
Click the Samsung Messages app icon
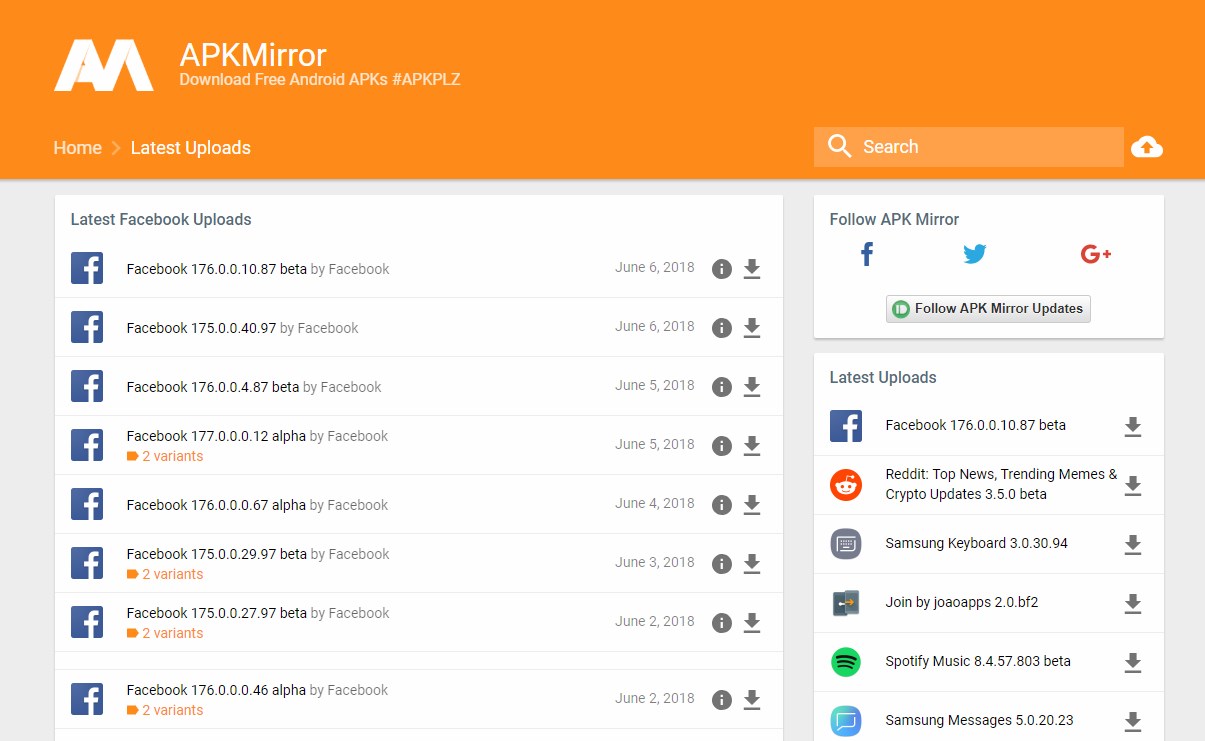tap(846, 721)
